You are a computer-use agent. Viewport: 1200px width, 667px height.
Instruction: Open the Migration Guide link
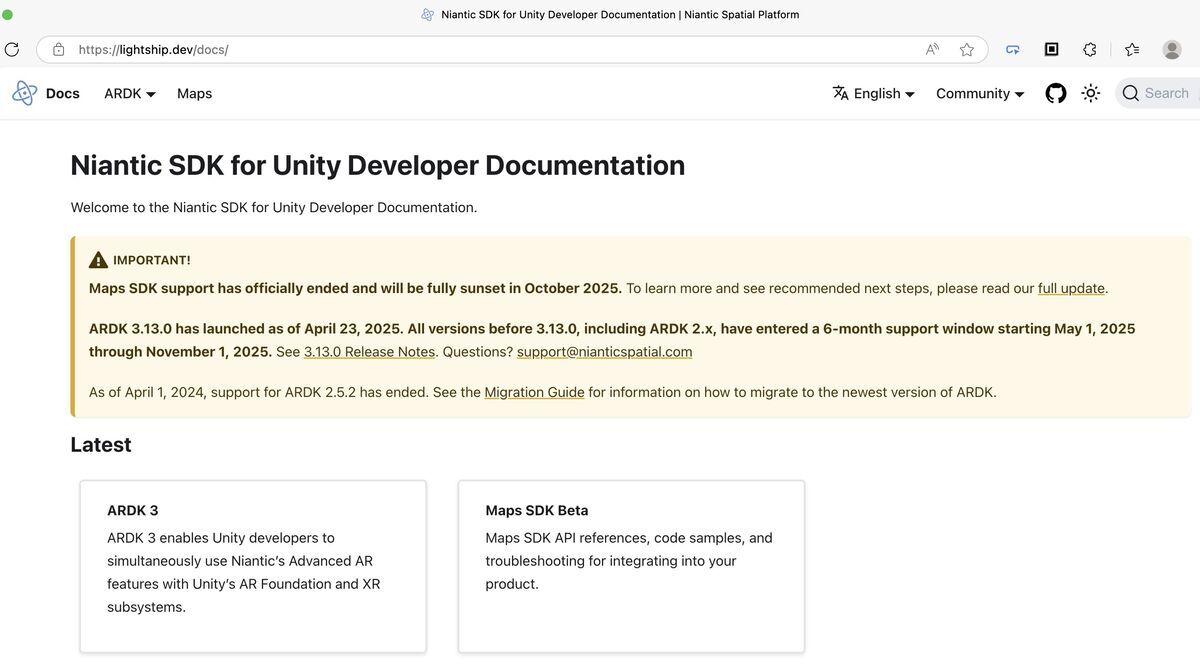coord(534,392)
